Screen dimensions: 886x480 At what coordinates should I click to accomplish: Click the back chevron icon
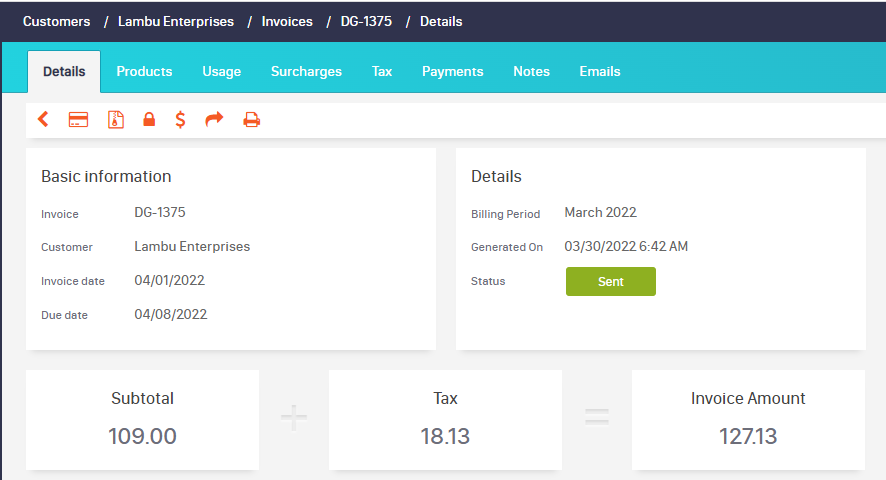[x=43, y=120]
